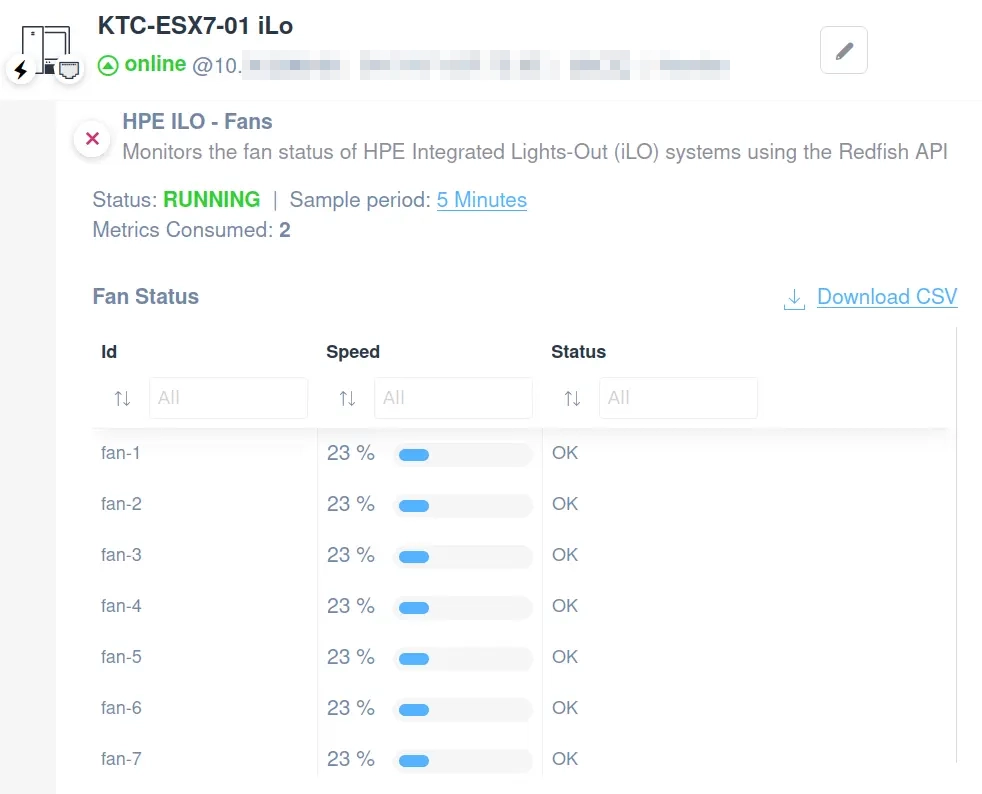The width and height of the screenshot is (982, 794).
Task: Expand the online status indicator dropdown
Action: pyautogui.click(x=108, y=64)
